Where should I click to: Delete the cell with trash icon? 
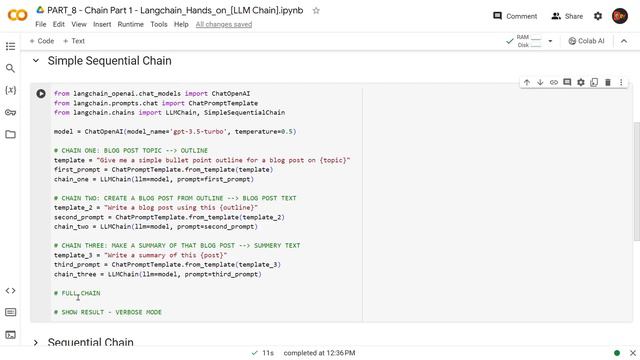pos(608,82)
